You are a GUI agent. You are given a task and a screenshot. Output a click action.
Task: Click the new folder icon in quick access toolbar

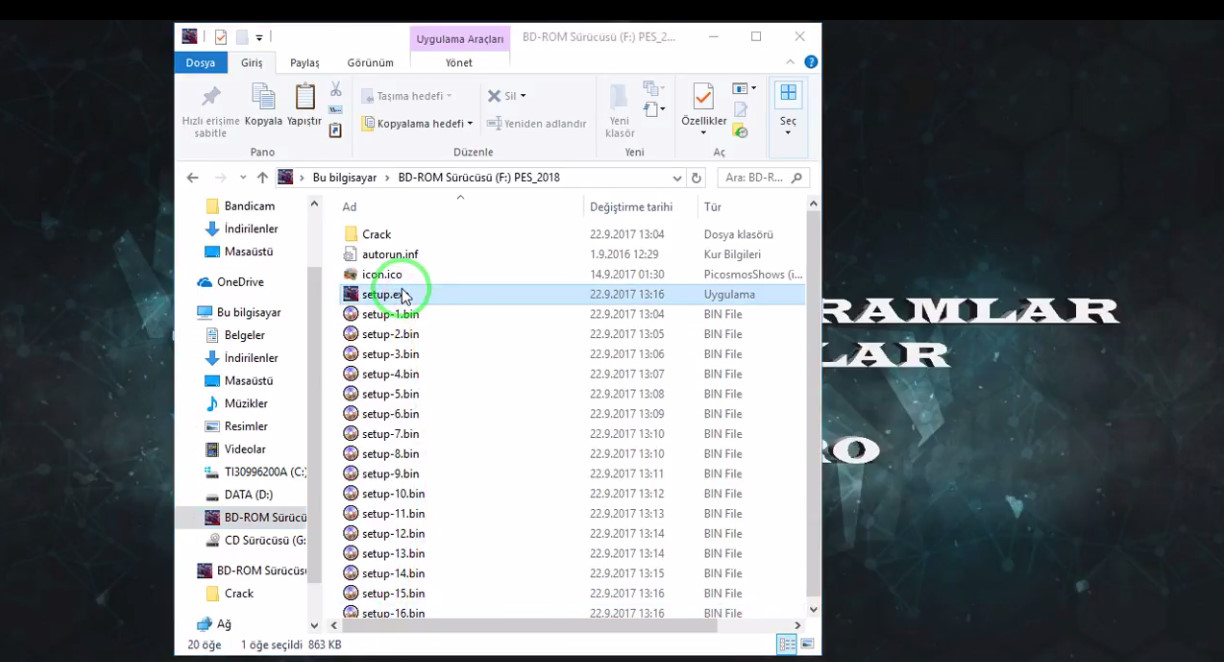click(241, 37)
